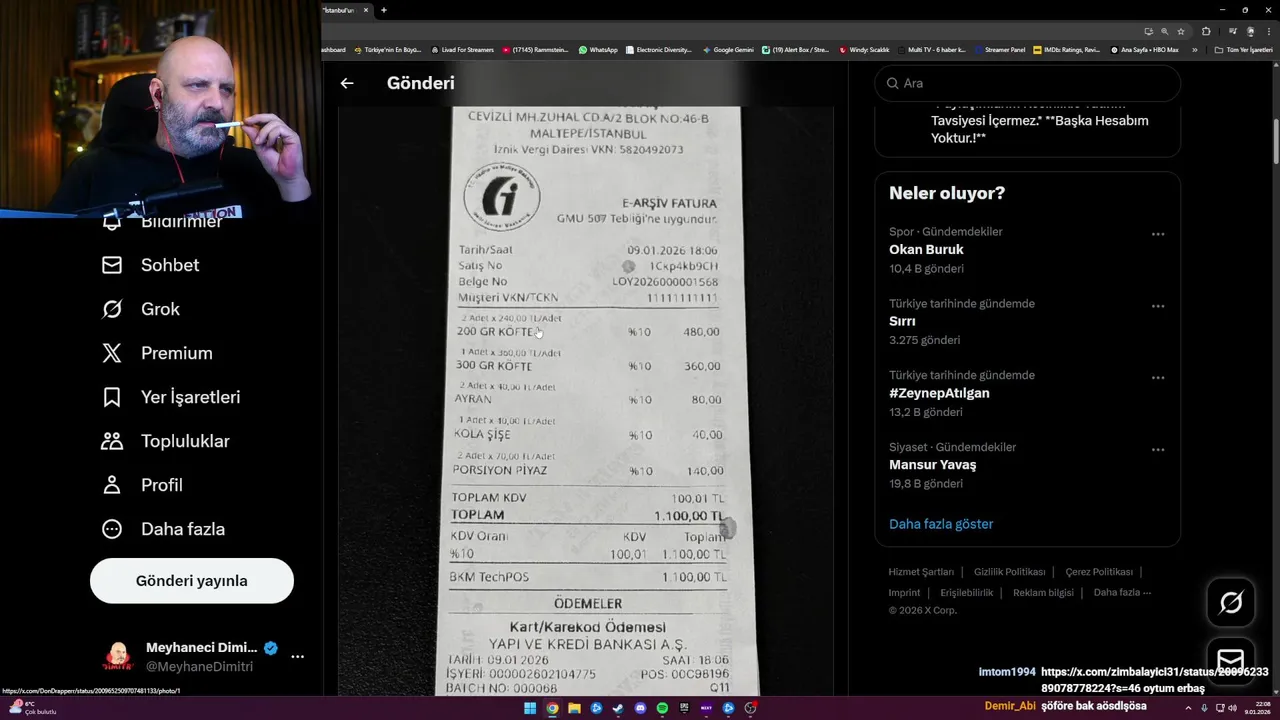This screenshot has height=720, width=1280.
Task: Click Daha fazla göster under trends
Action: point(941,524)
